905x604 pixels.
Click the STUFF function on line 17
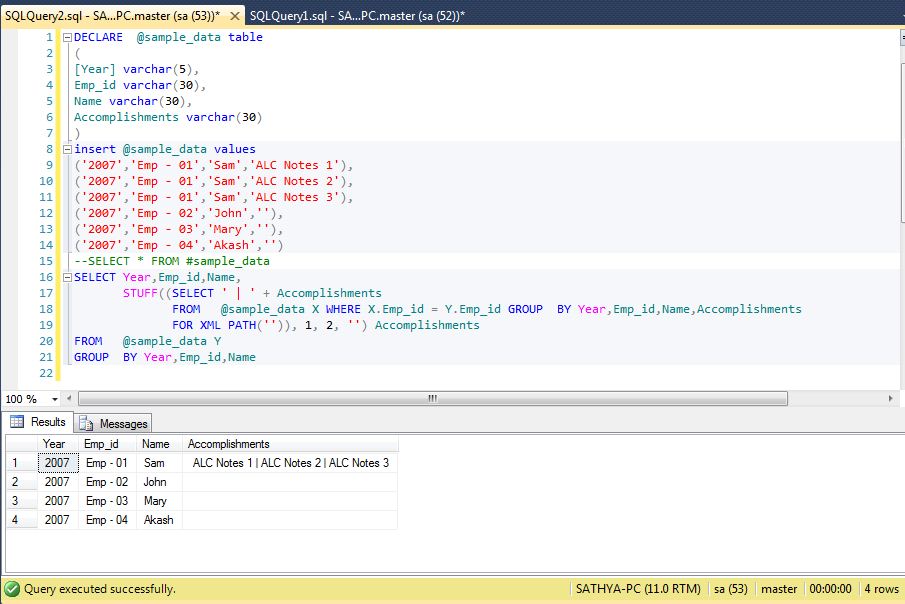[x=140, y=293]
